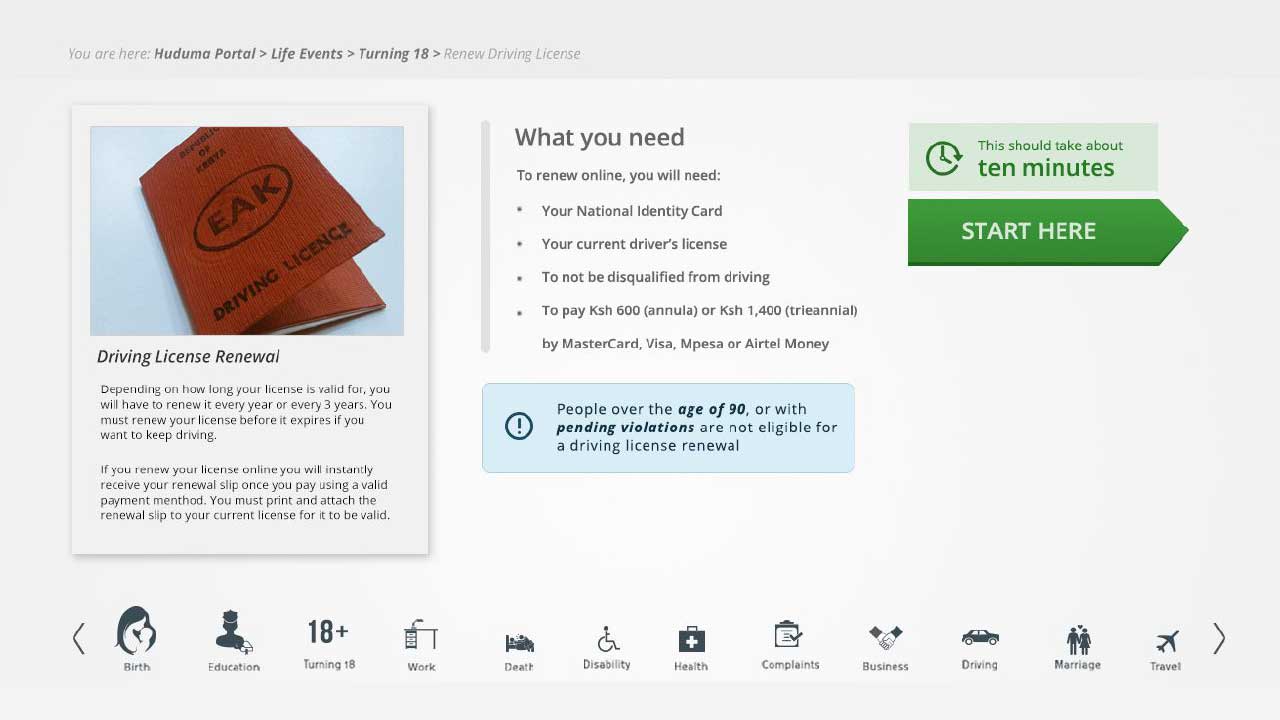The height and width of the screenshot is (720, 1280).
Task: Click the clock icon beside ten minutes
Action: [x=943, y=158]
